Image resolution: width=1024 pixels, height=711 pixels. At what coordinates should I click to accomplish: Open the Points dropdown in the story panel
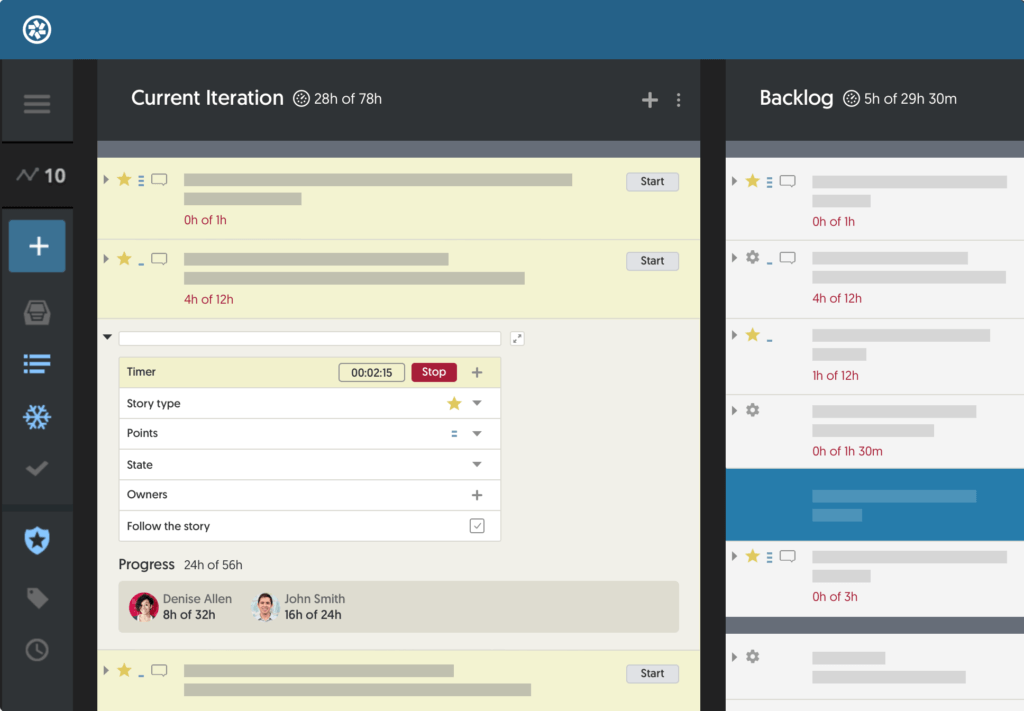[478, 433]
